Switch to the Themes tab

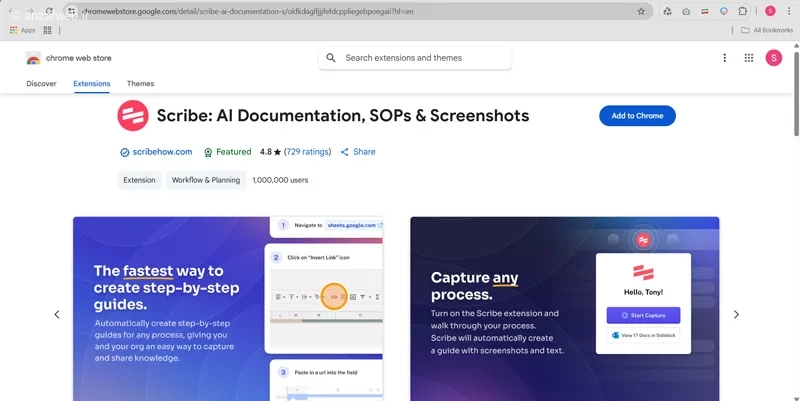(x=140, y=84)
